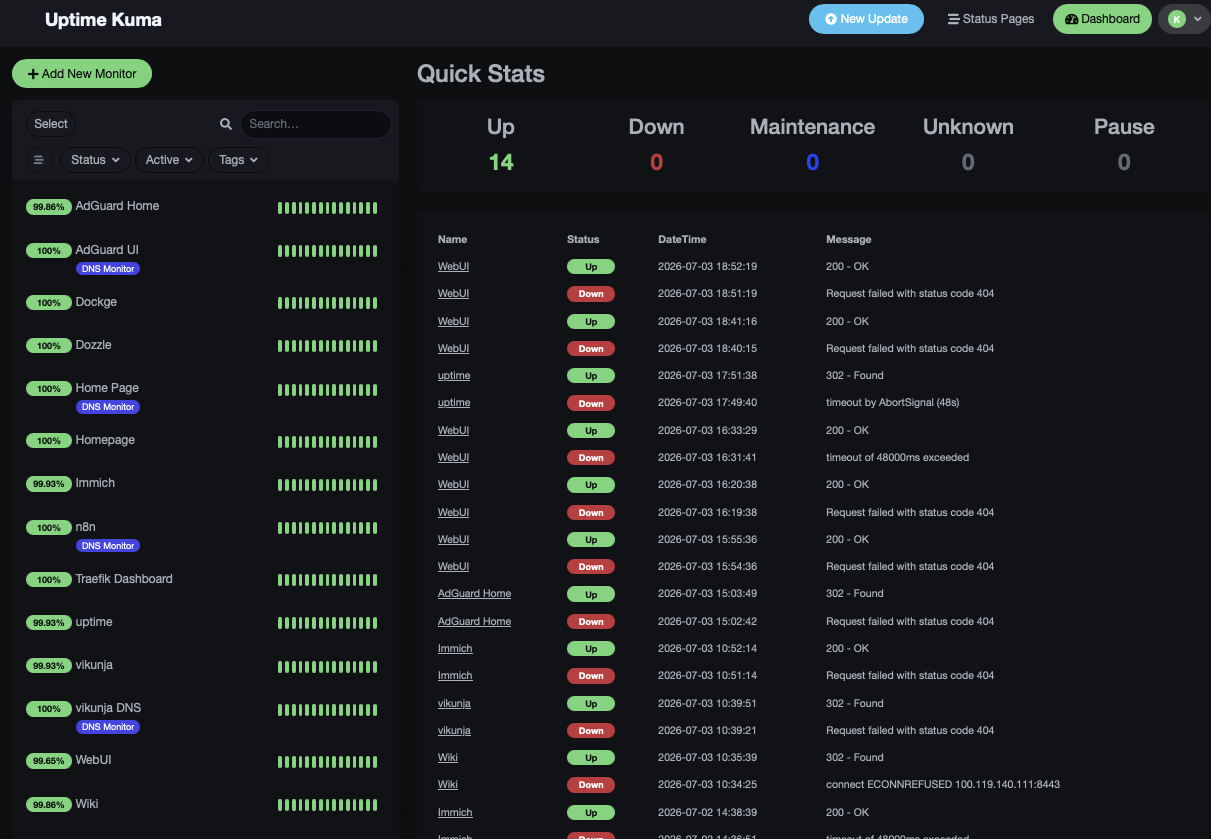Click Add New Monitor button

(82, 74)
